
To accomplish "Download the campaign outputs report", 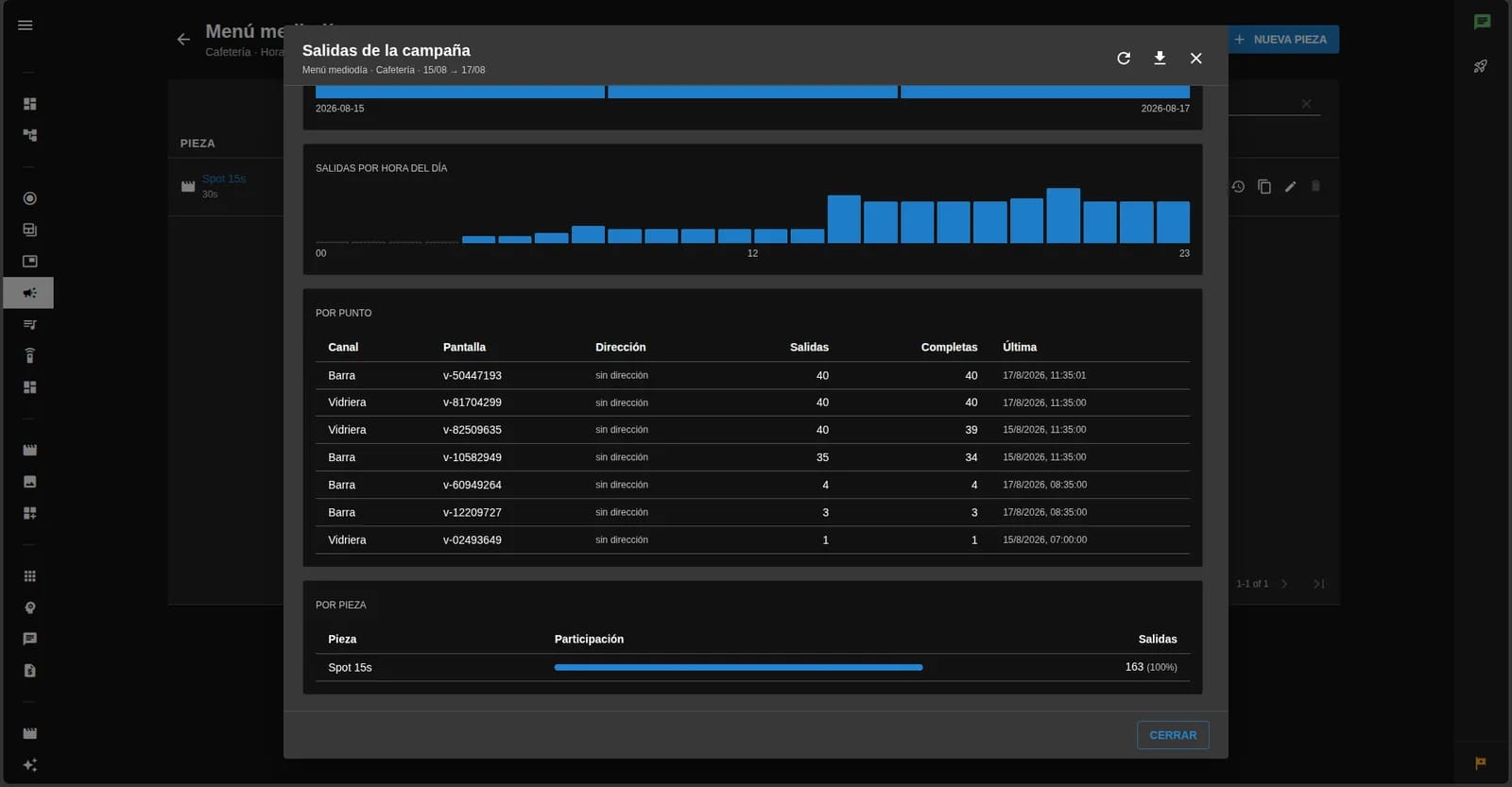I will 1160,59.
